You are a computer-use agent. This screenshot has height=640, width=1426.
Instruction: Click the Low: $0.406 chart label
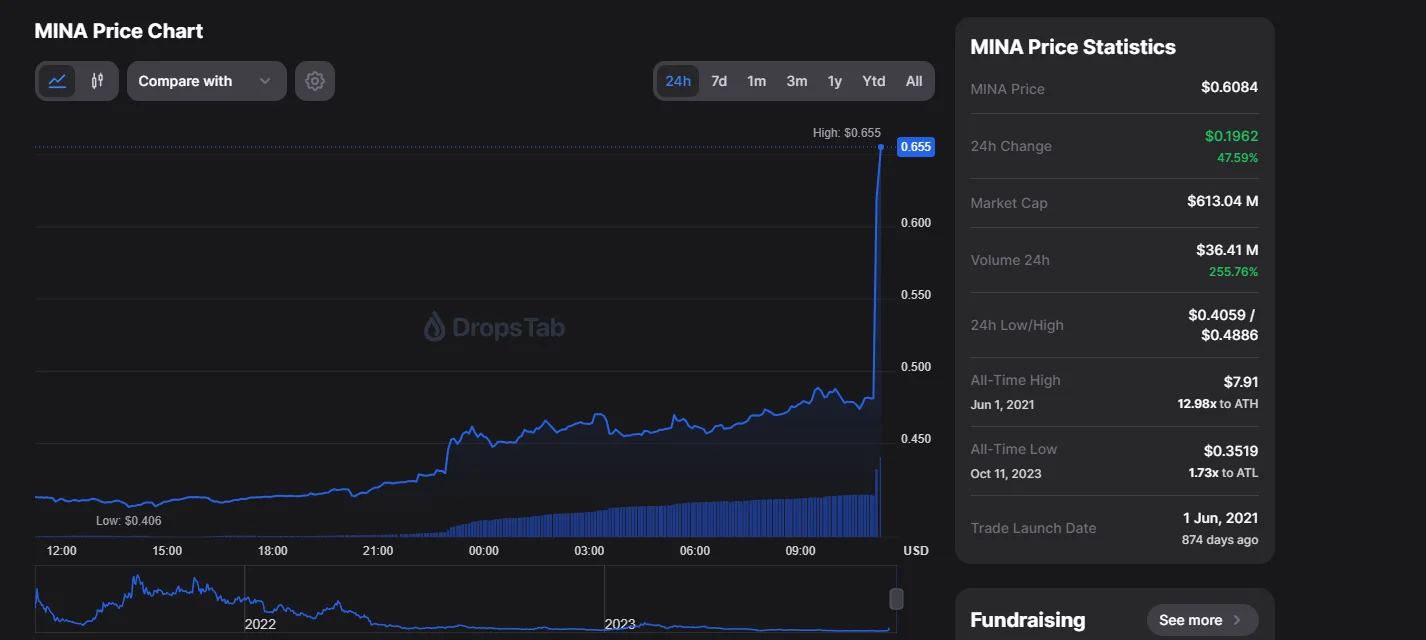point(128,521)
